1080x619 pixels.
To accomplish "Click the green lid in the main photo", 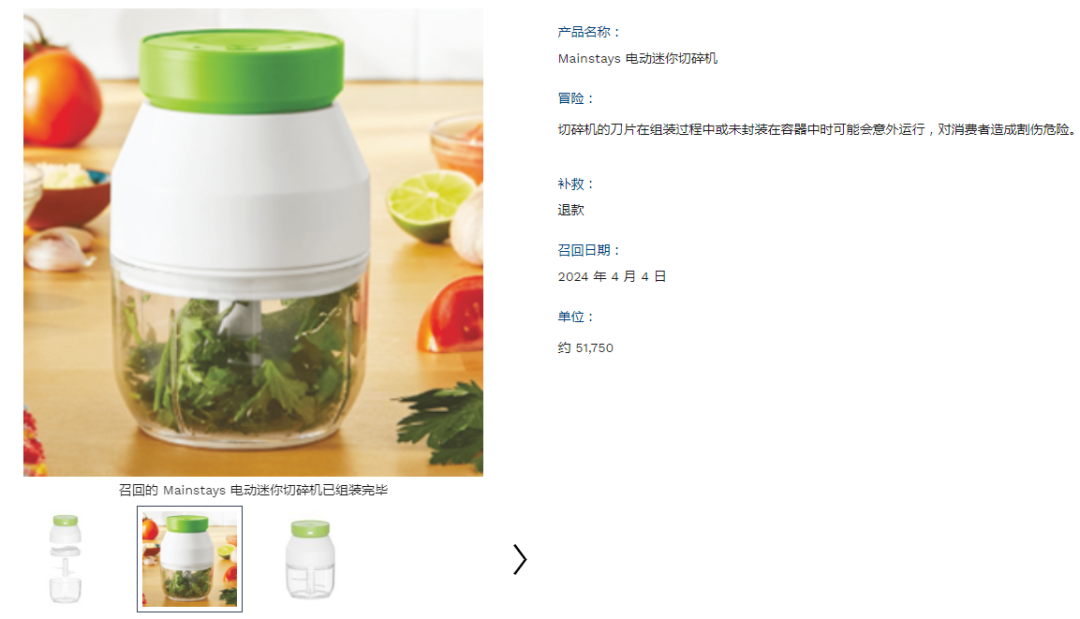I will (x=241, y=69).
